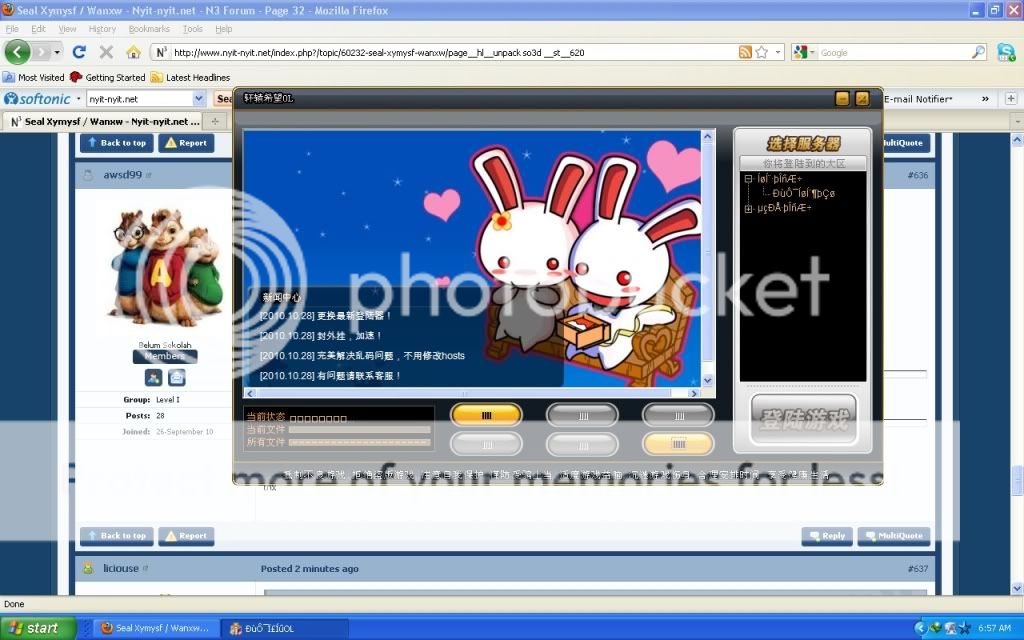Open the Tools menu

193,29
